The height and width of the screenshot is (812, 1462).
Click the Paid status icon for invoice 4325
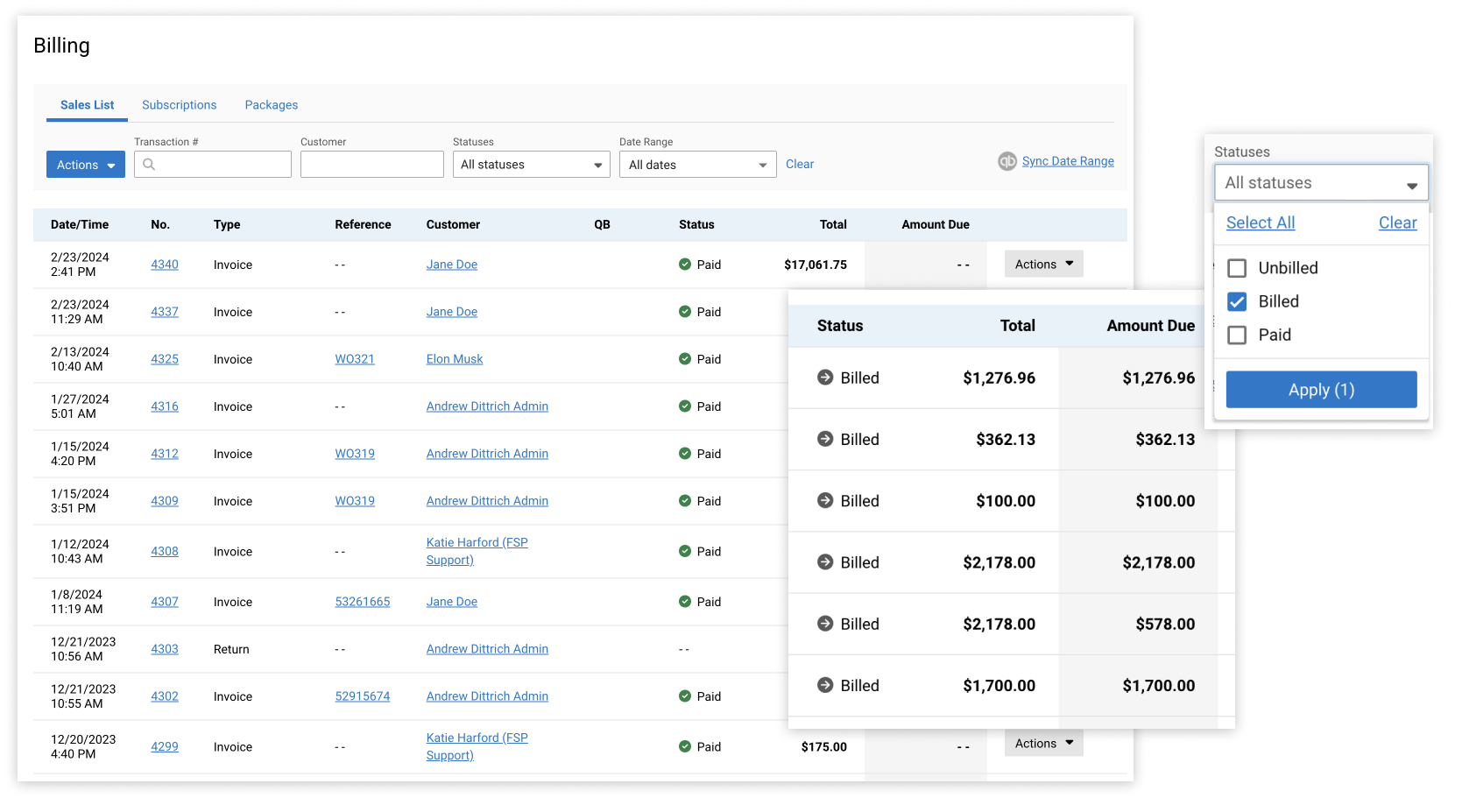click(685, 359)
